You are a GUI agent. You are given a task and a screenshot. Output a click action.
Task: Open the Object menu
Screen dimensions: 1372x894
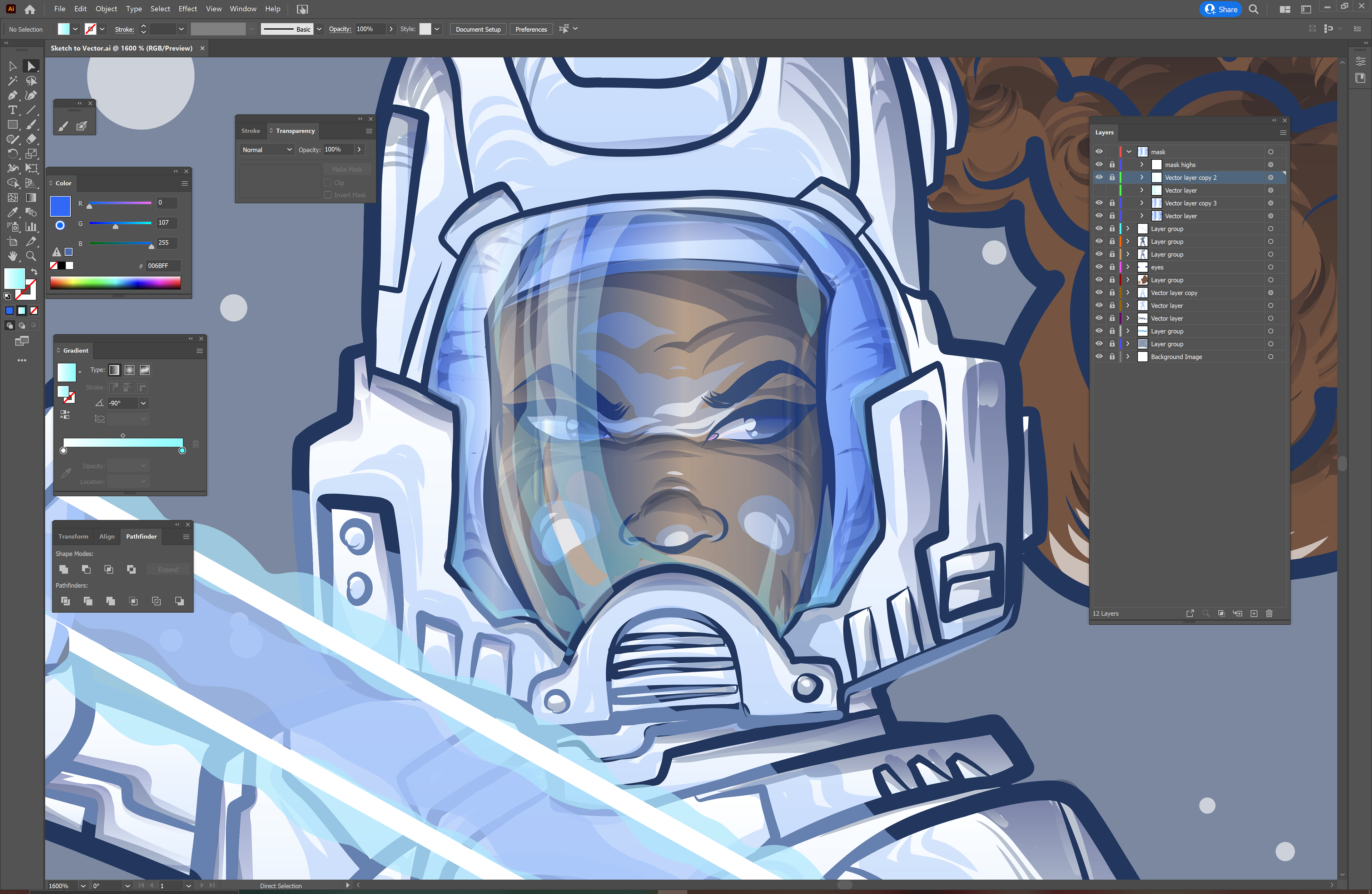click(x=106, y=9)
